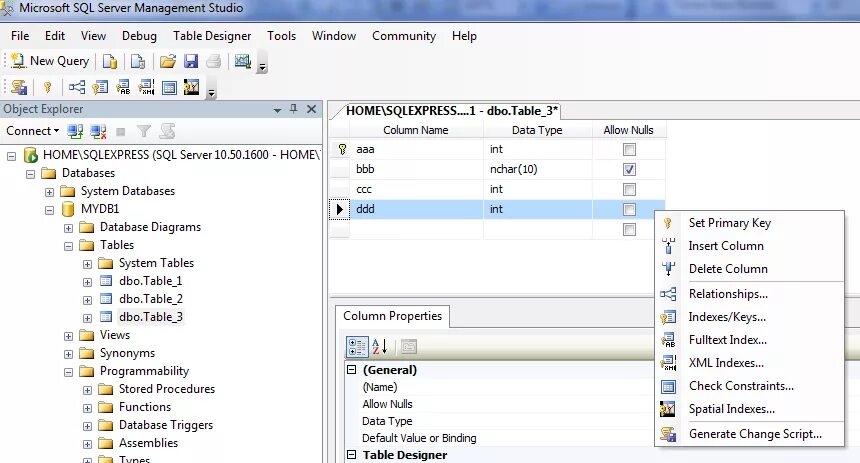Click the Filter funnel icon
Screen dimensions: 860x463
pyautogui.click(x=144, y=131)
